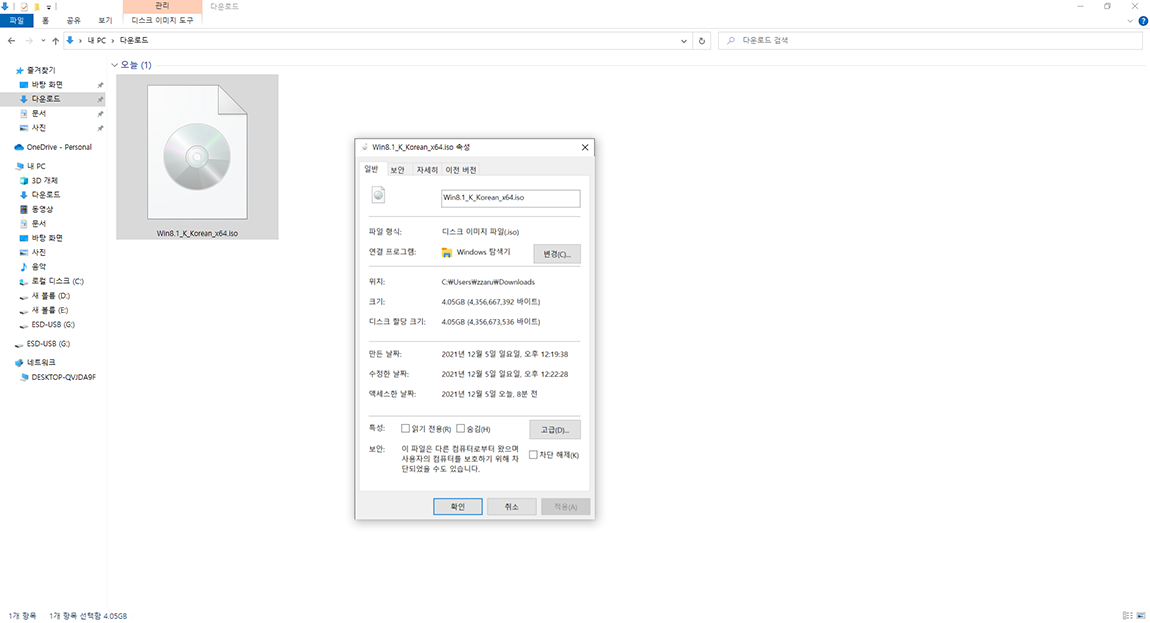Click the 확인 button
The height and width of the screenshot is (623, 1150).
[x=458, y=506]
